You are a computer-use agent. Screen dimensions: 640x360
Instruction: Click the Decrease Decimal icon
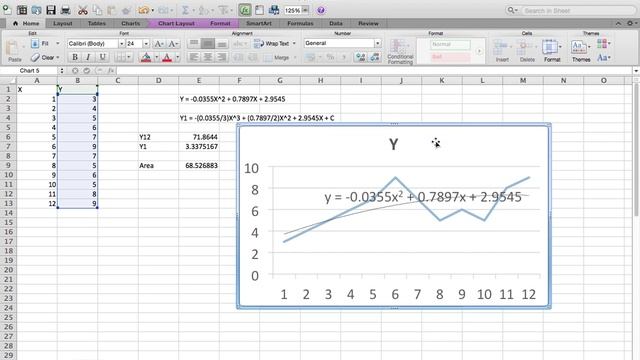(x=375, y=57)
